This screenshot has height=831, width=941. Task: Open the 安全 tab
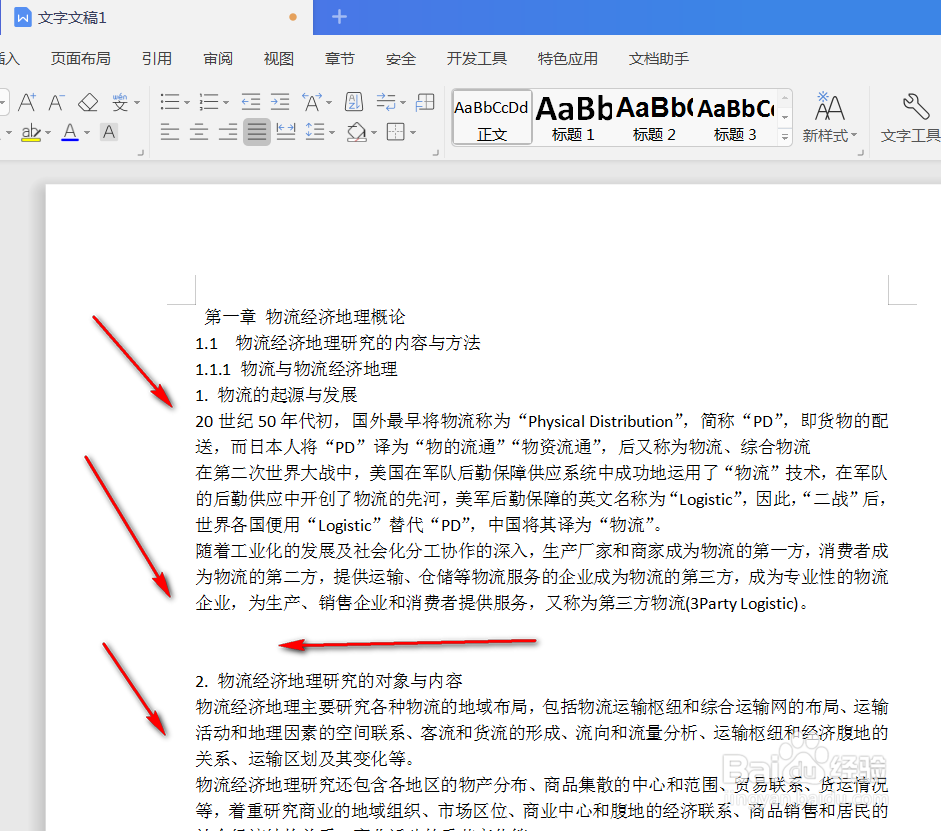401,59
